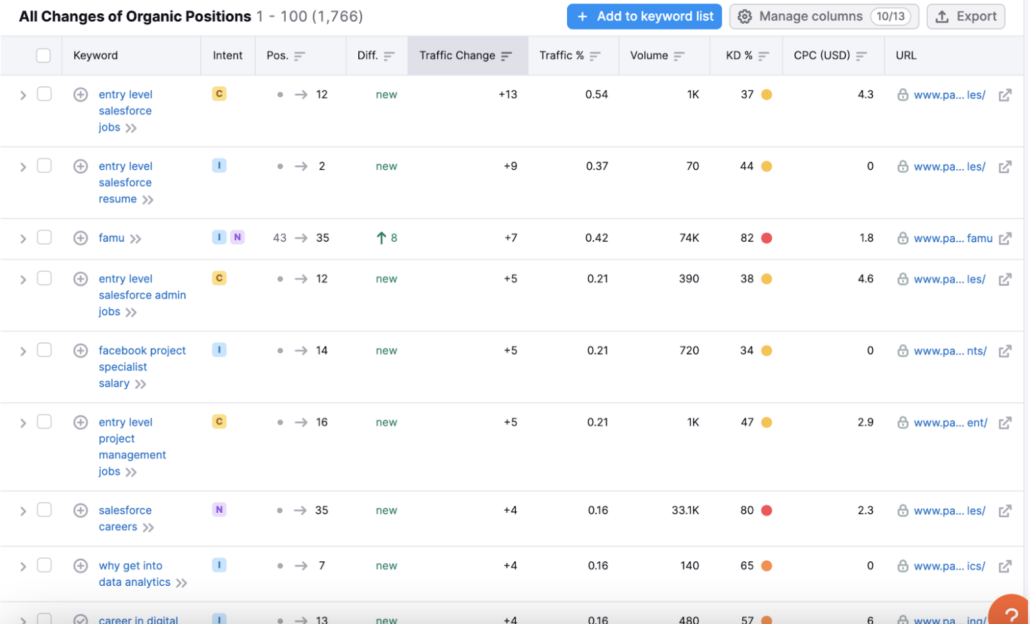Expand the salesforce careers row
Screen dimensions: 1030x624
(21, 510)
